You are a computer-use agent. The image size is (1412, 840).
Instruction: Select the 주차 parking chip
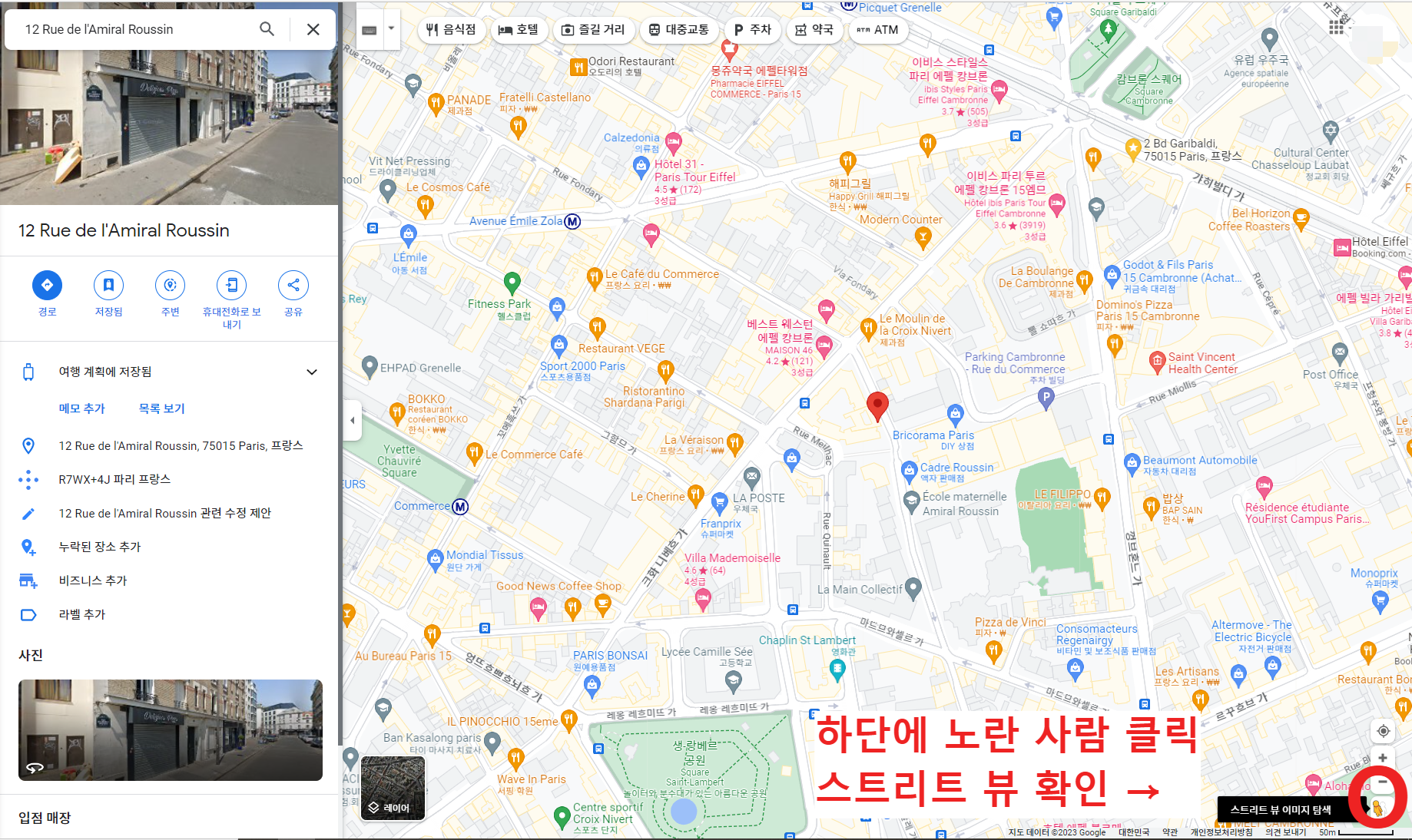click(x=753, y=29)
